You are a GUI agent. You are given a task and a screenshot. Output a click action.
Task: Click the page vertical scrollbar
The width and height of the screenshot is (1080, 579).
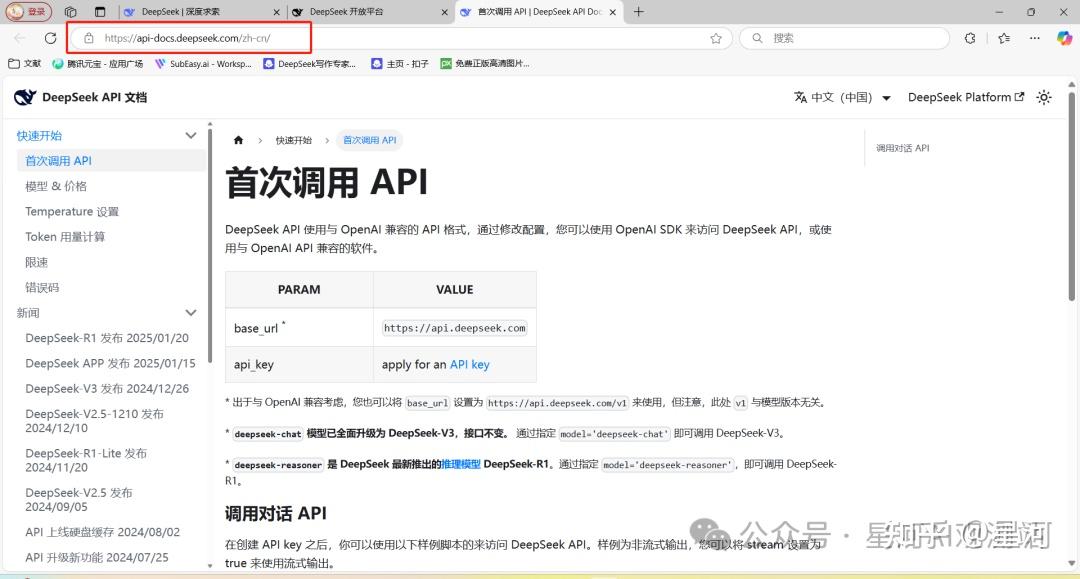click(x=1071, y=196)
